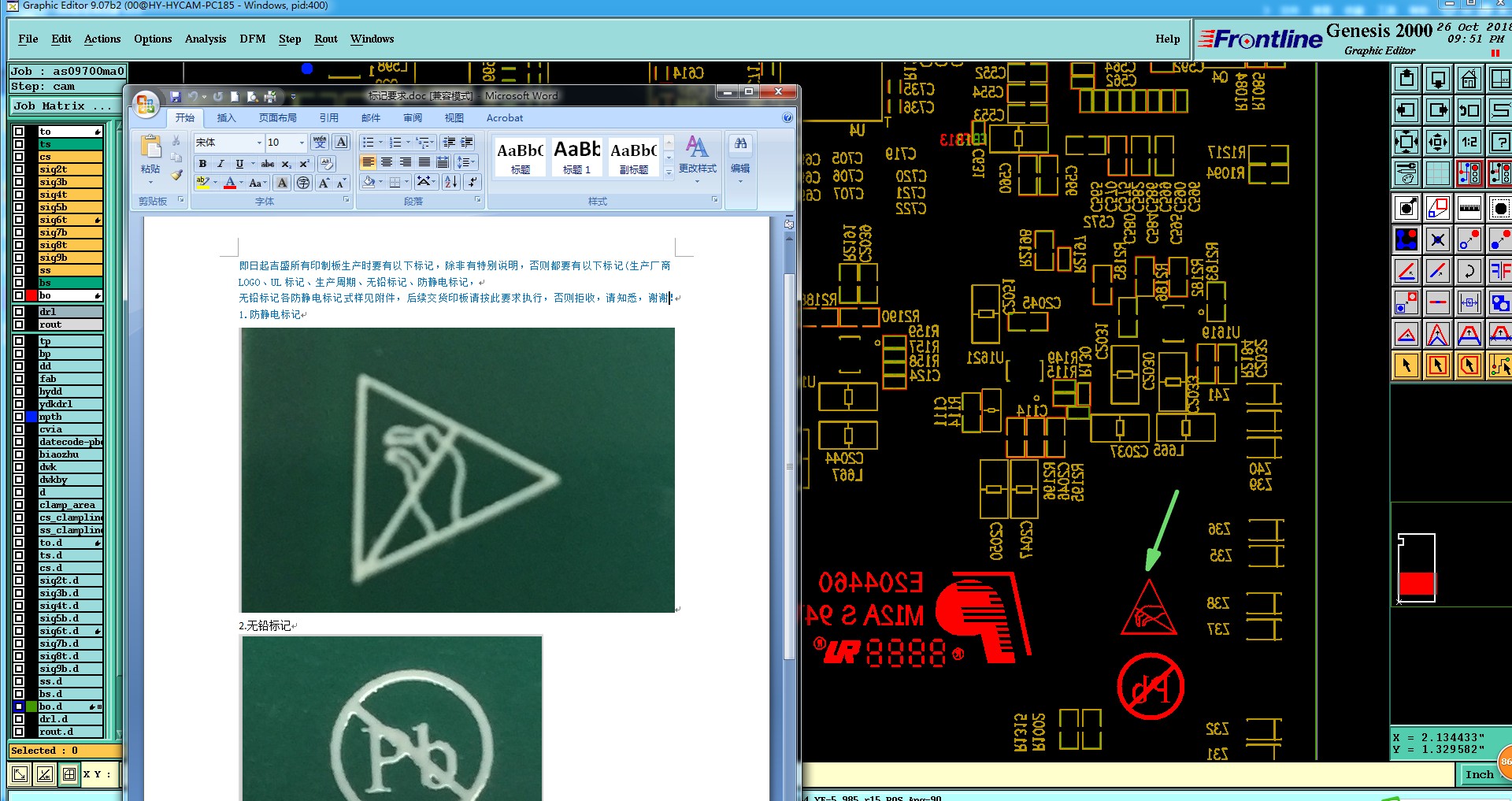Click the add feature pad-with-arrow icon
Screen dimensions: 1512x801
tap(1406, 208)
